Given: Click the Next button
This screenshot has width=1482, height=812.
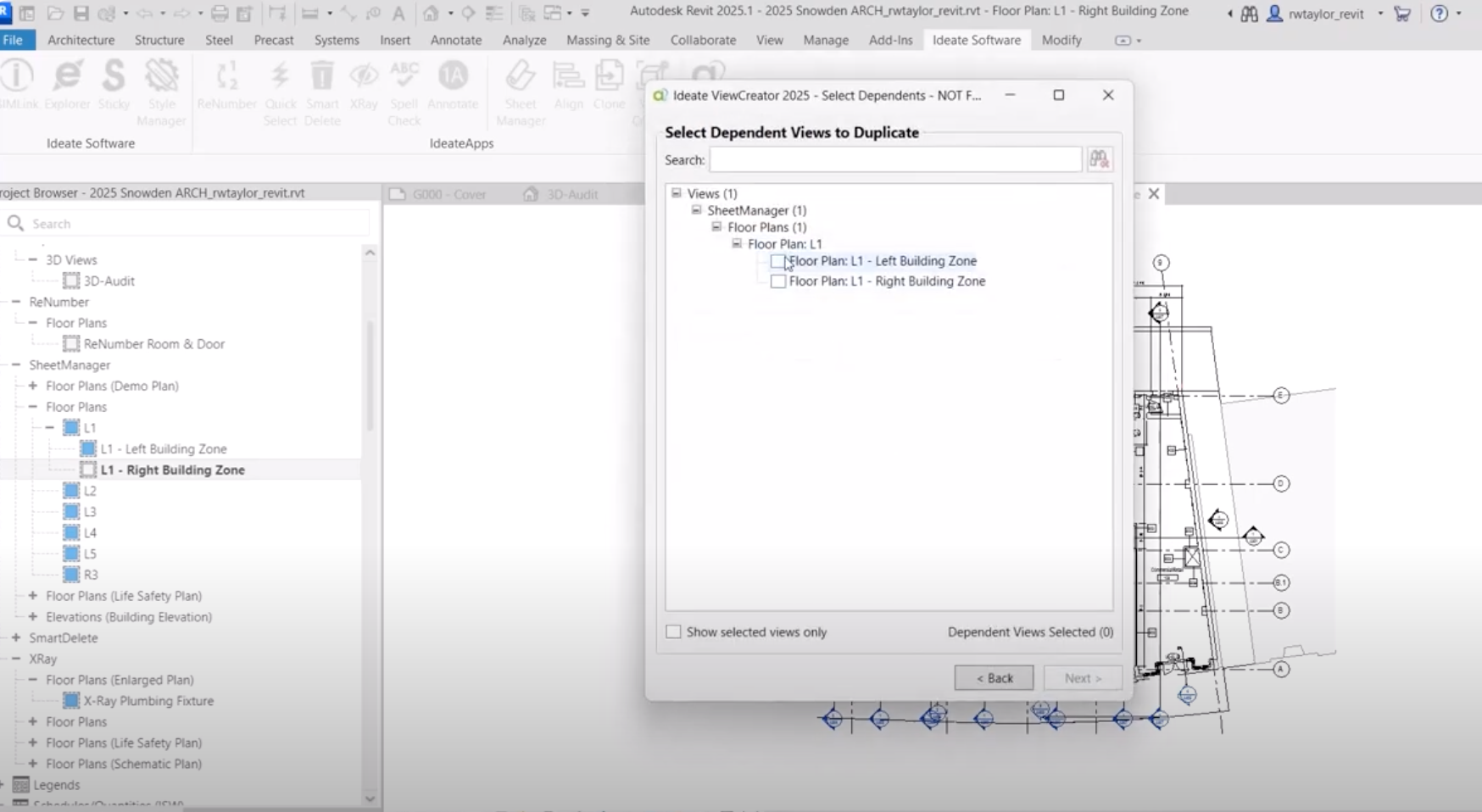Looking at the screenshot, I should pos(1082,677).
